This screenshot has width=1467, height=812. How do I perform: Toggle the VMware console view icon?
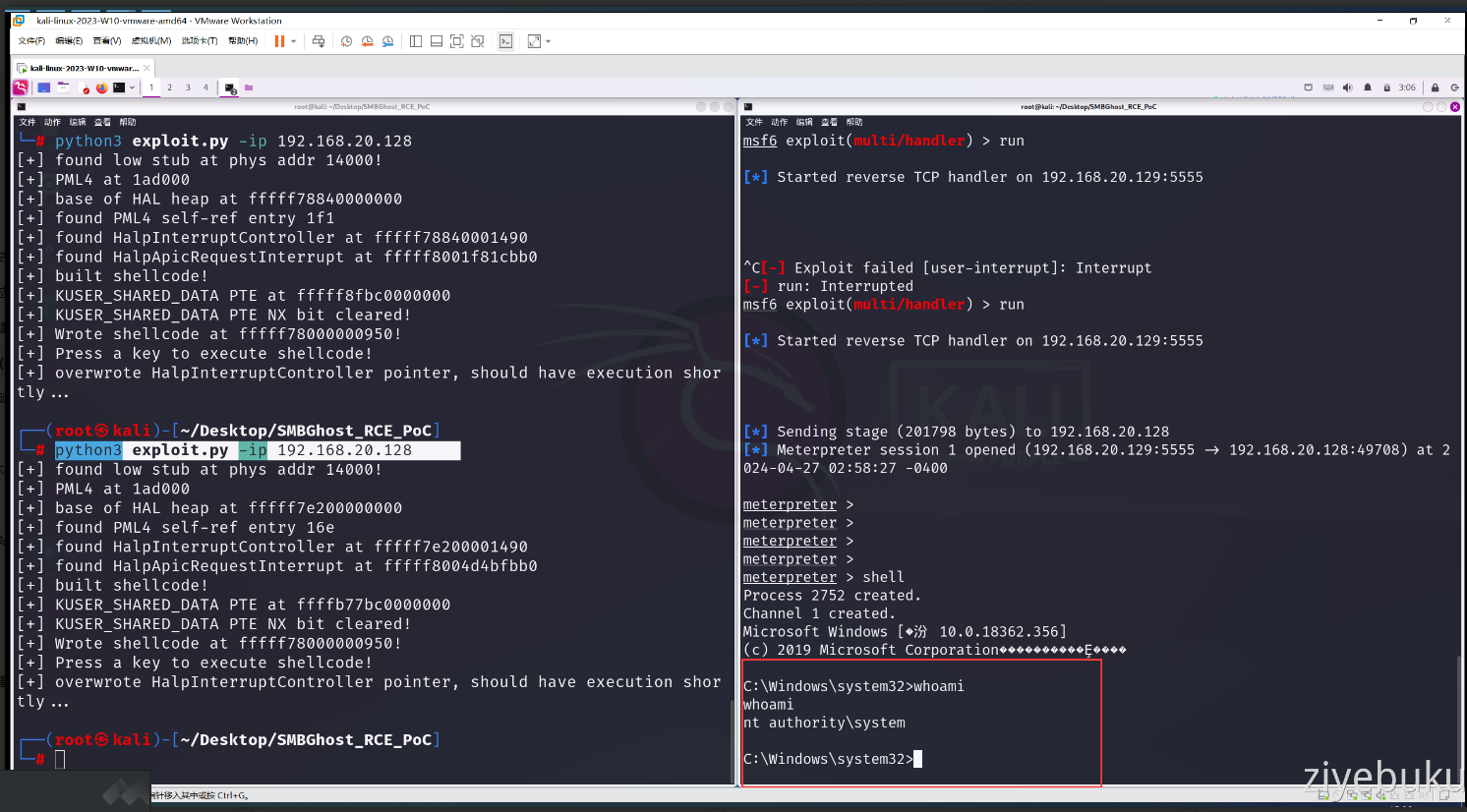point(505,41)
